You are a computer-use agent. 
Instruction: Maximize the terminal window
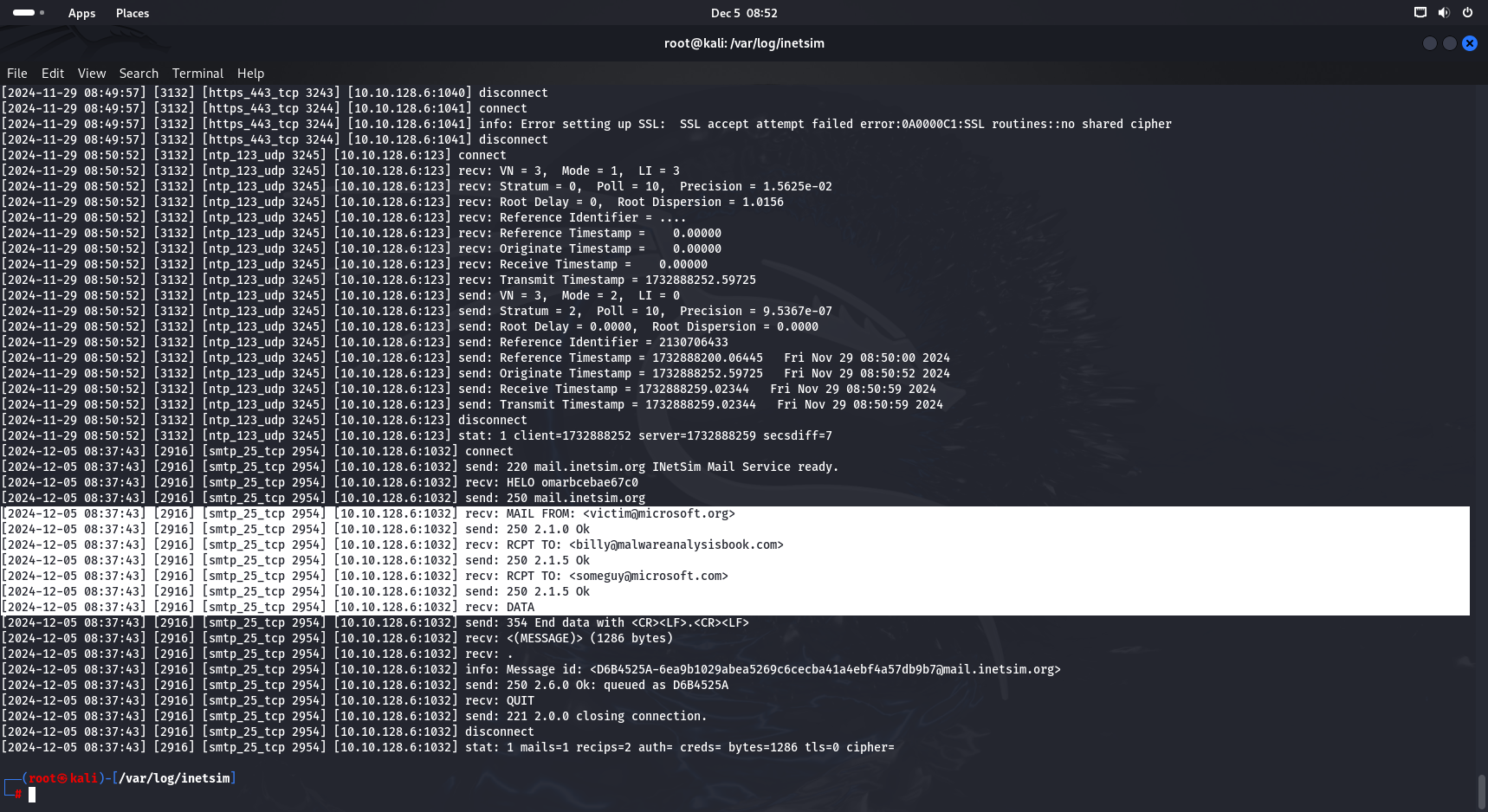[1450, 43]
